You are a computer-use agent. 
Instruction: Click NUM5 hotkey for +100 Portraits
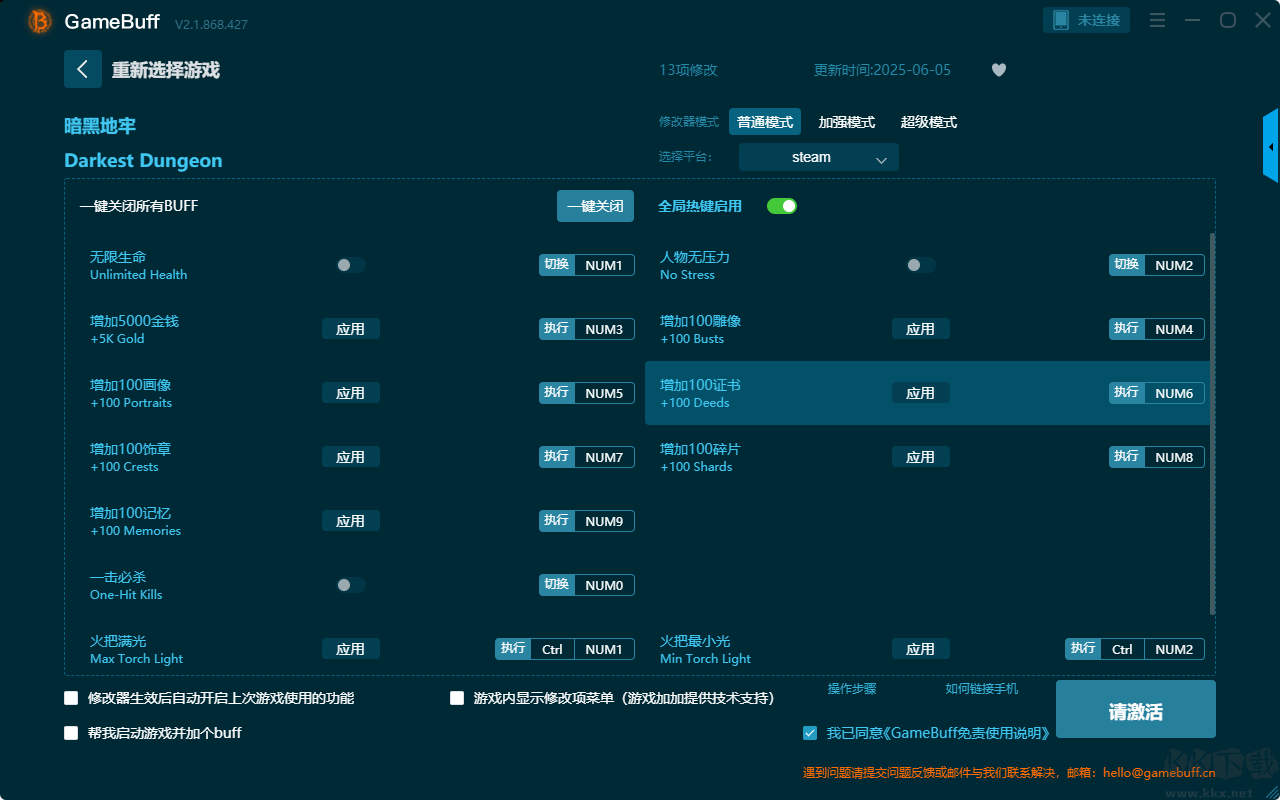(x=604, y=393)
